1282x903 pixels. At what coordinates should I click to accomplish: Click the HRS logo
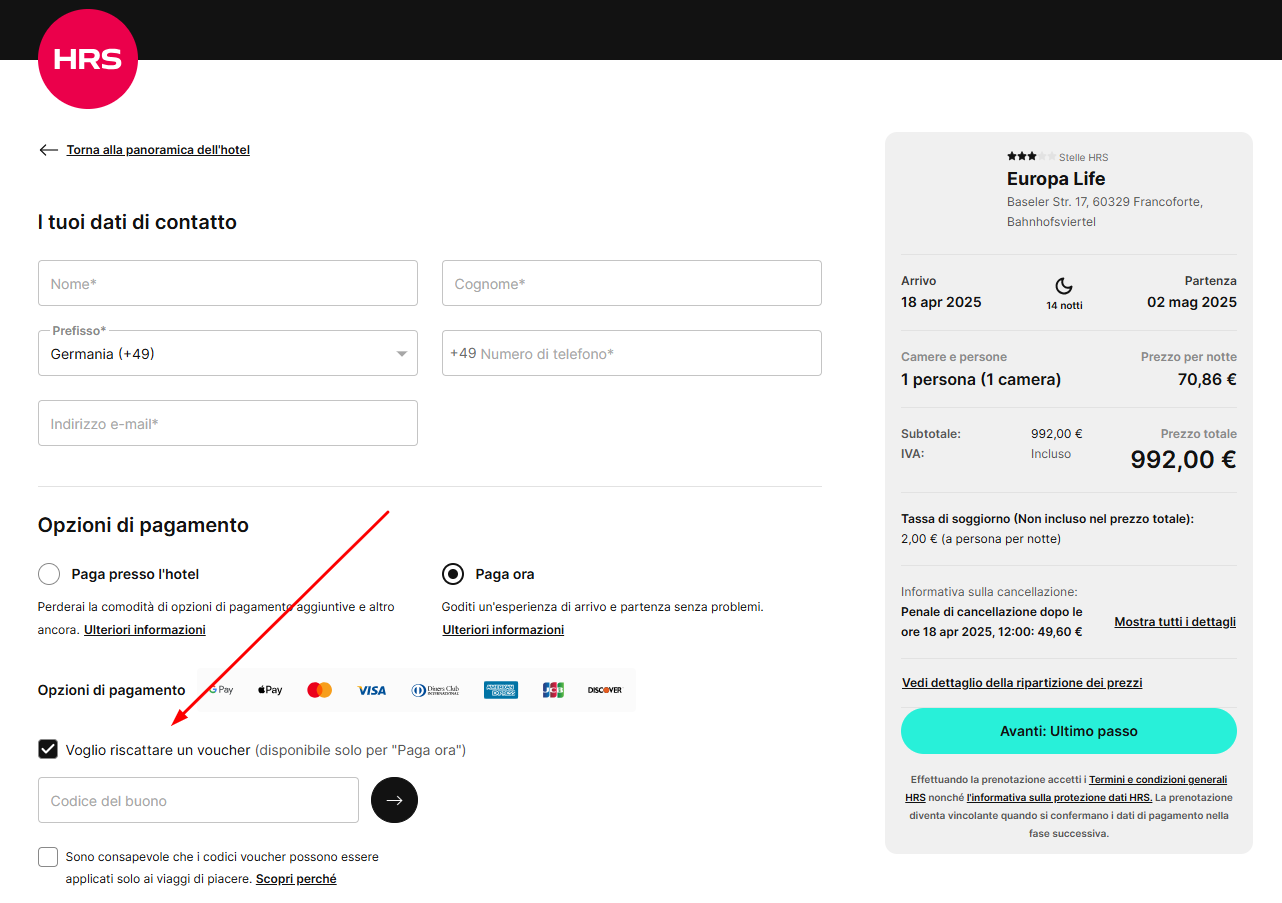pyautogui.click(x=88, y=59)
